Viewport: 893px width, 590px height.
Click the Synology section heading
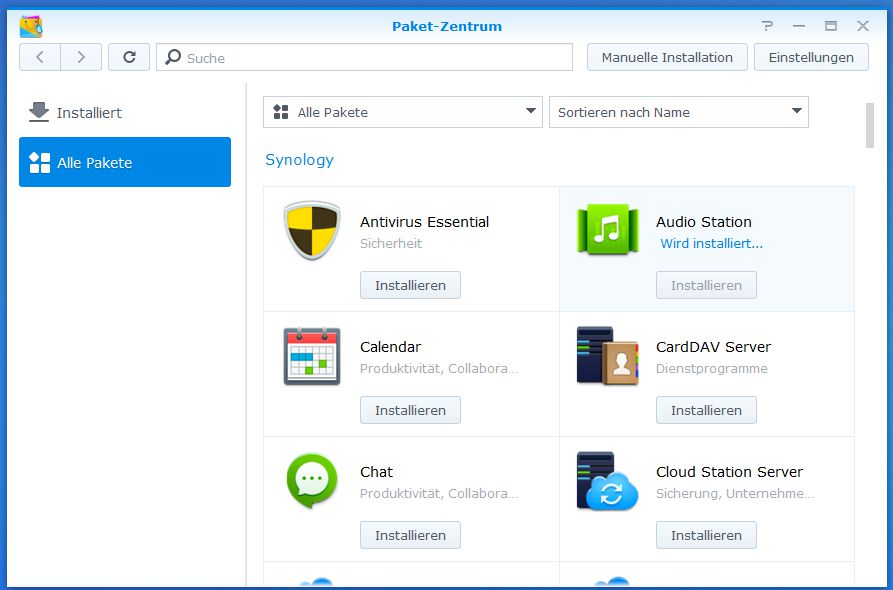[300, 160]
